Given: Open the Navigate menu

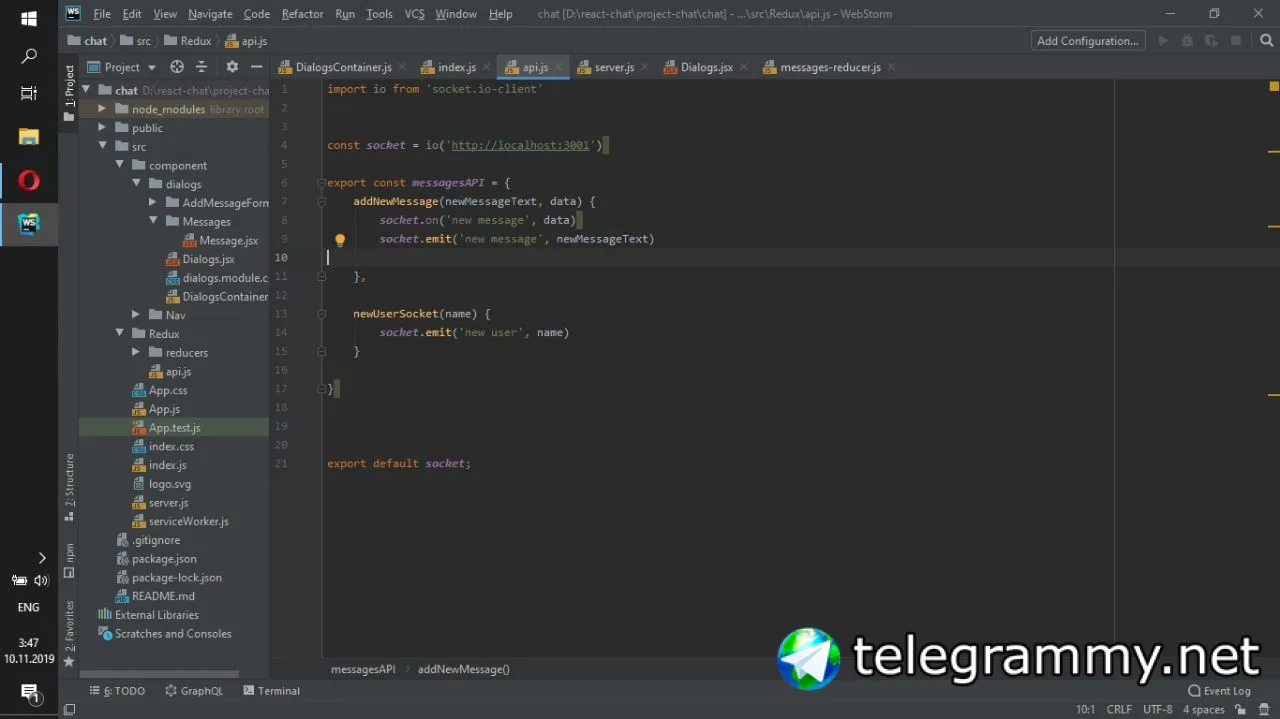Looking at the screenshot, I should (210, 14).
